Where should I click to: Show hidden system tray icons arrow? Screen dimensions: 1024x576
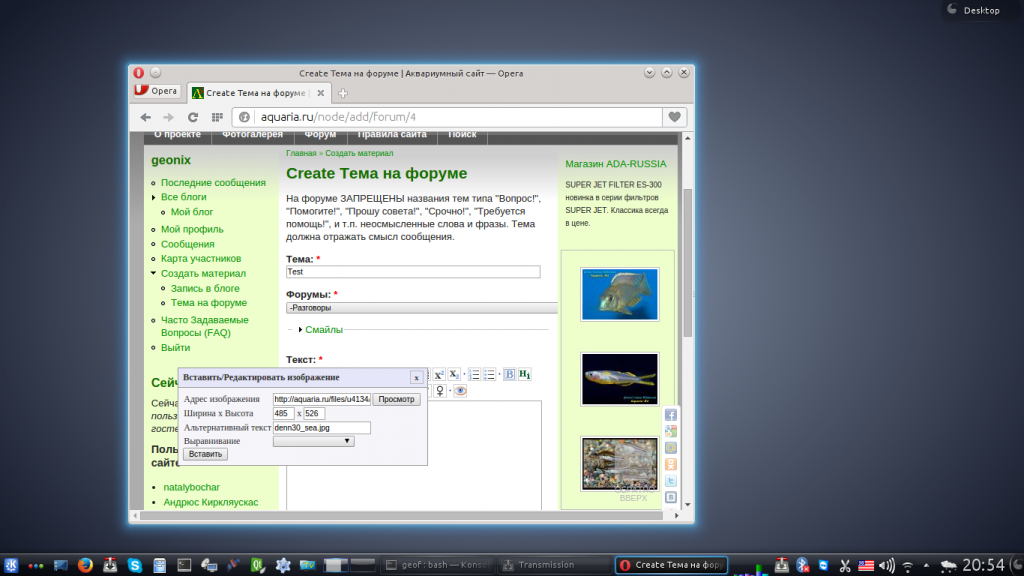point(926,566)
